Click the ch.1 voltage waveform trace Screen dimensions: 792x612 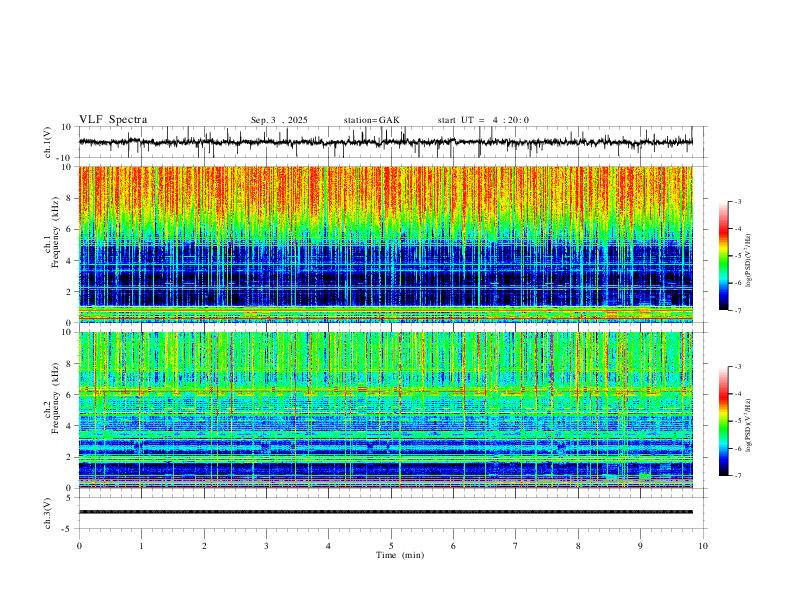pyautogui.click(x=385, y=142)
